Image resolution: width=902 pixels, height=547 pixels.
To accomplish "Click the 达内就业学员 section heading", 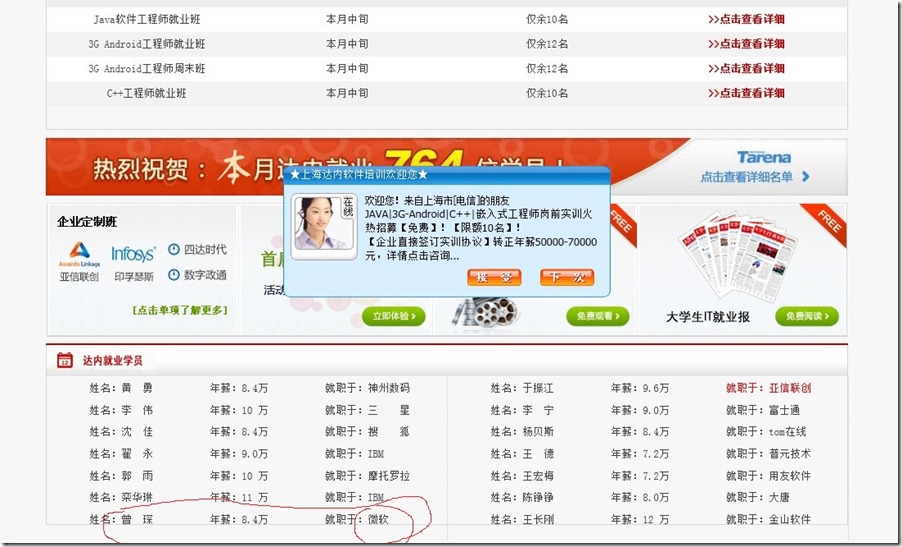I will [113, 361].
